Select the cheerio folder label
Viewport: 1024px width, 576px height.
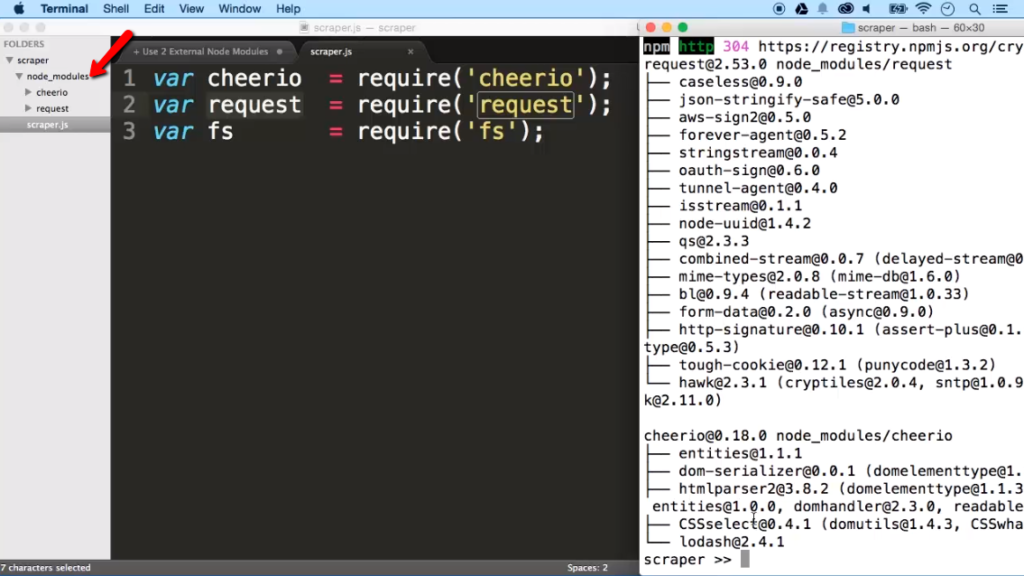point(52,92)
